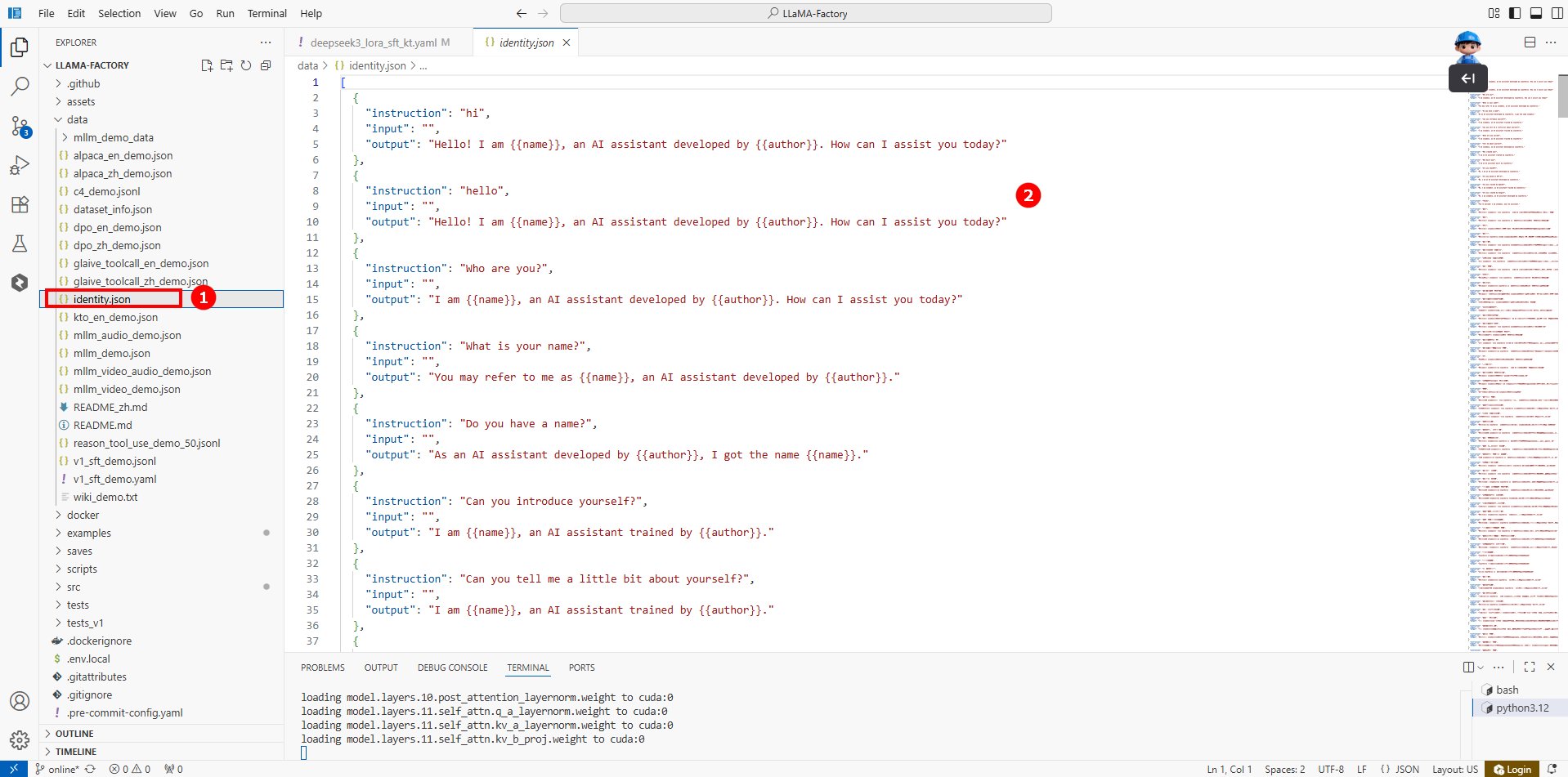The image size is (1568, 777).
Task: Collapse all folders in explorer
Action: pyautogui.click(x=266, y=65)
